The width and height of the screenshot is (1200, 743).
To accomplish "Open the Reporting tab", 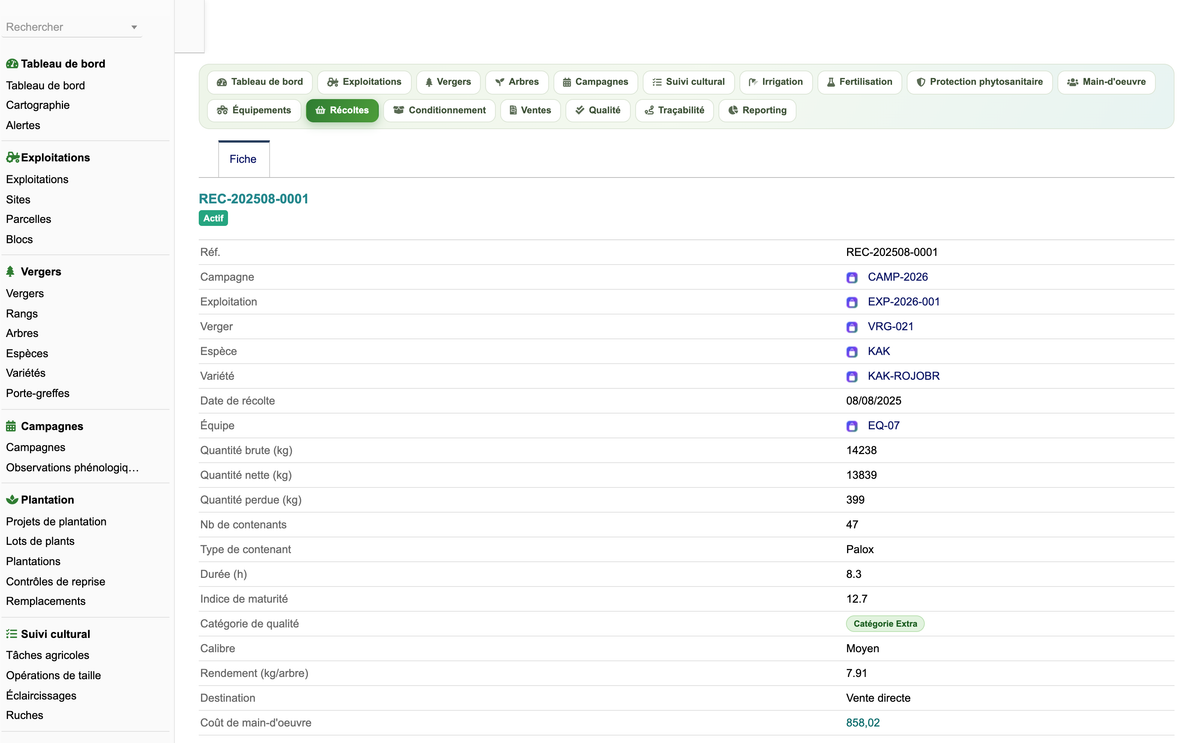I will (x=757, y=110).
